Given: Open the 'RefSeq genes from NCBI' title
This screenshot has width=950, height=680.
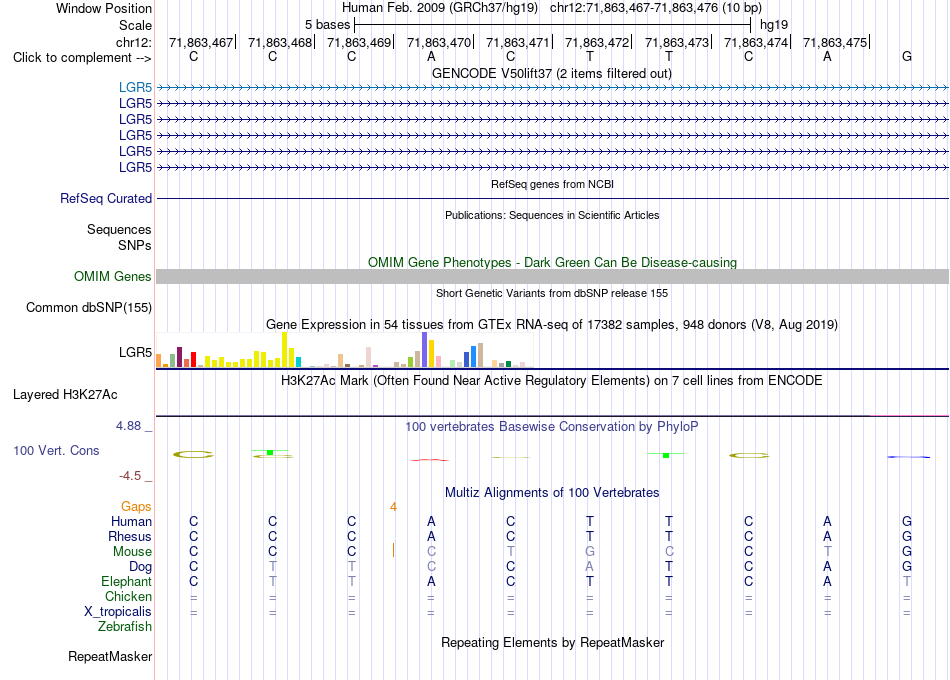Looking at the screenshot, I should (553, 184).
